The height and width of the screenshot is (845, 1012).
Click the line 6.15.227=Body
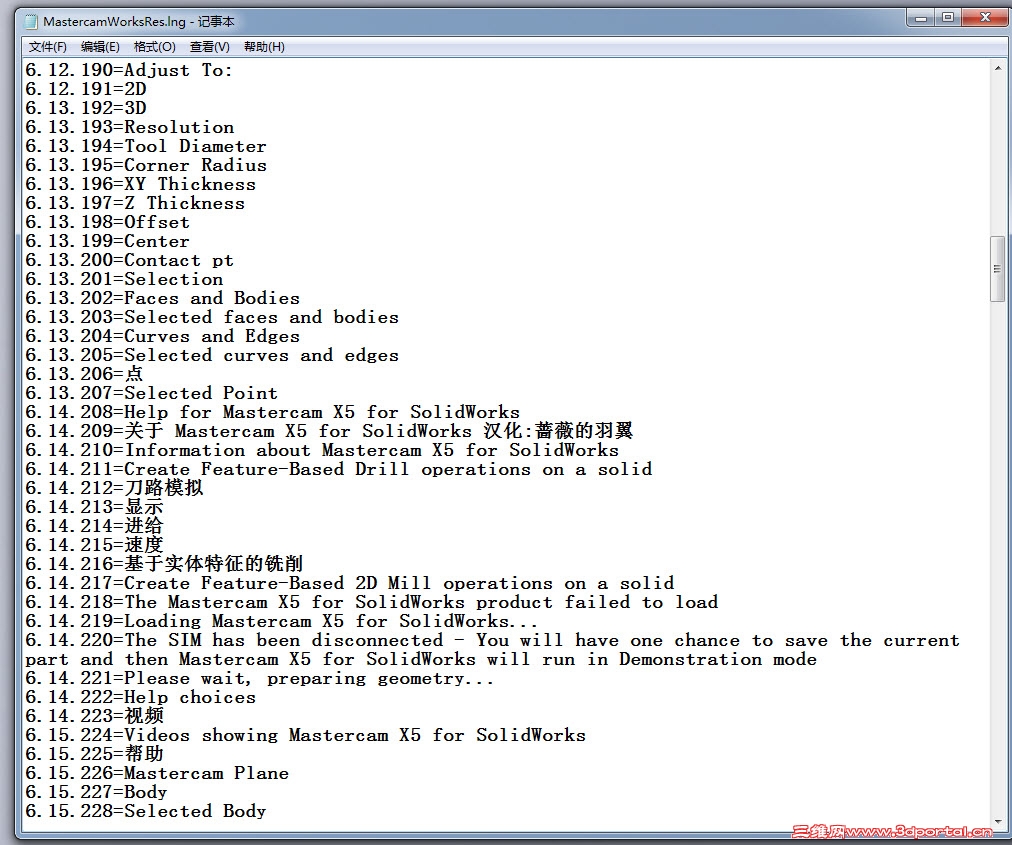(x=96, y=791)
